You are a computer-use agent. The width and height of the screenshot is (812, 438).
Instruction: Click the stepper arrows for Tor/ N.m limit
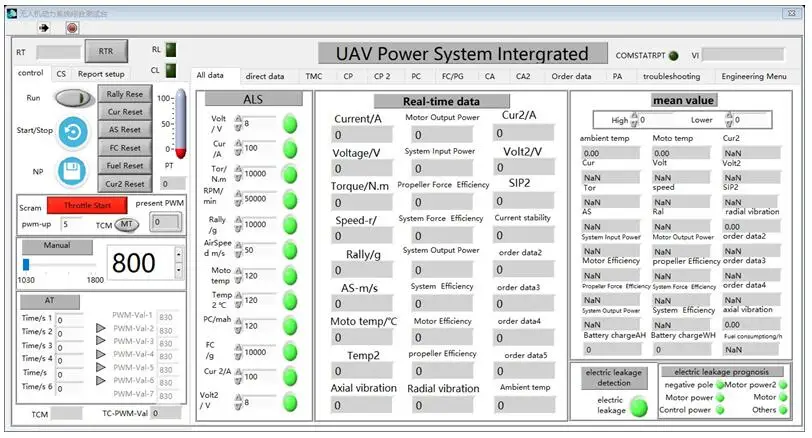(238, 173)
